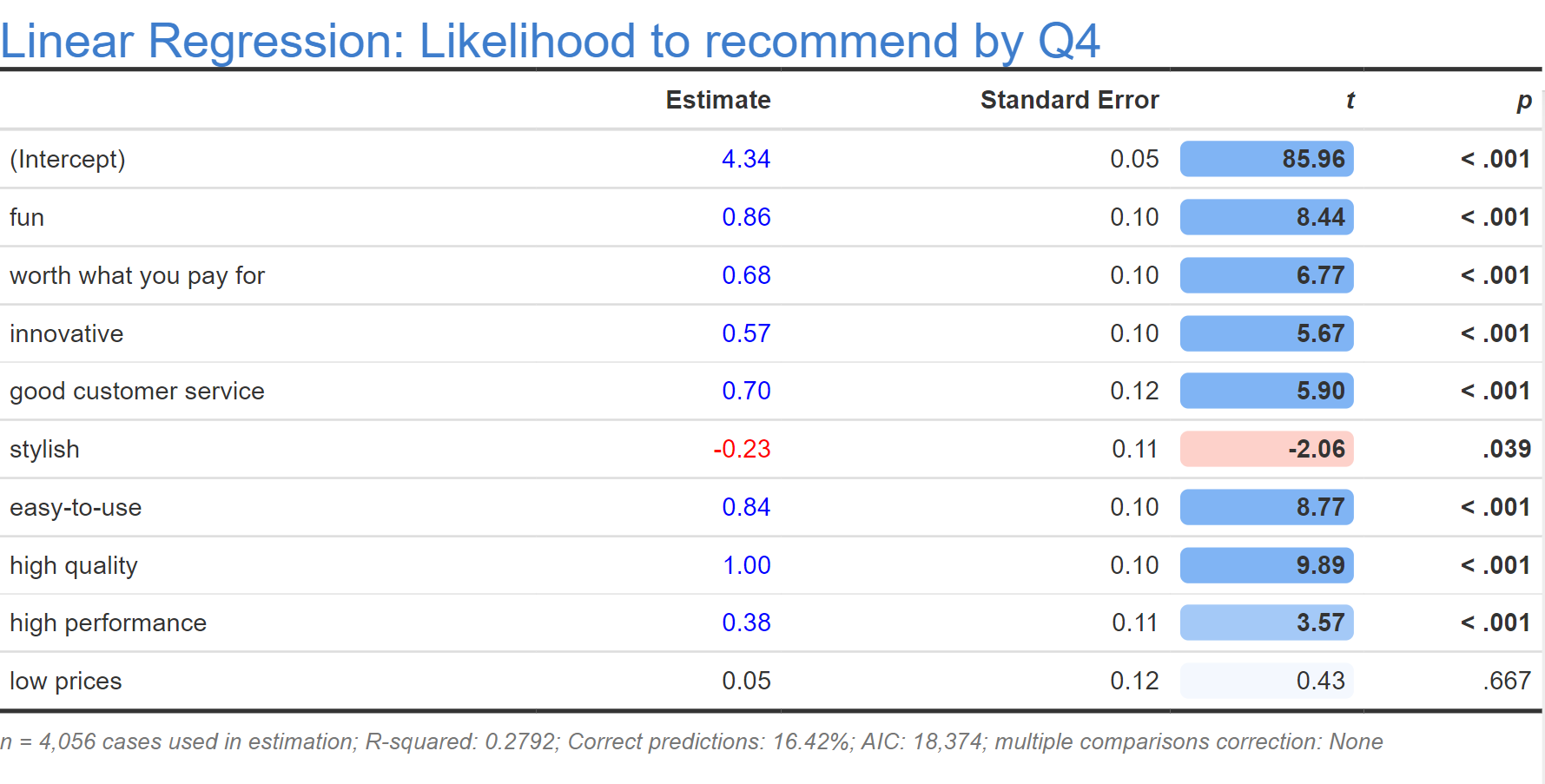Select the (Intercept) row label
This screenshot has width=1545, height=784.
point(68,159)
